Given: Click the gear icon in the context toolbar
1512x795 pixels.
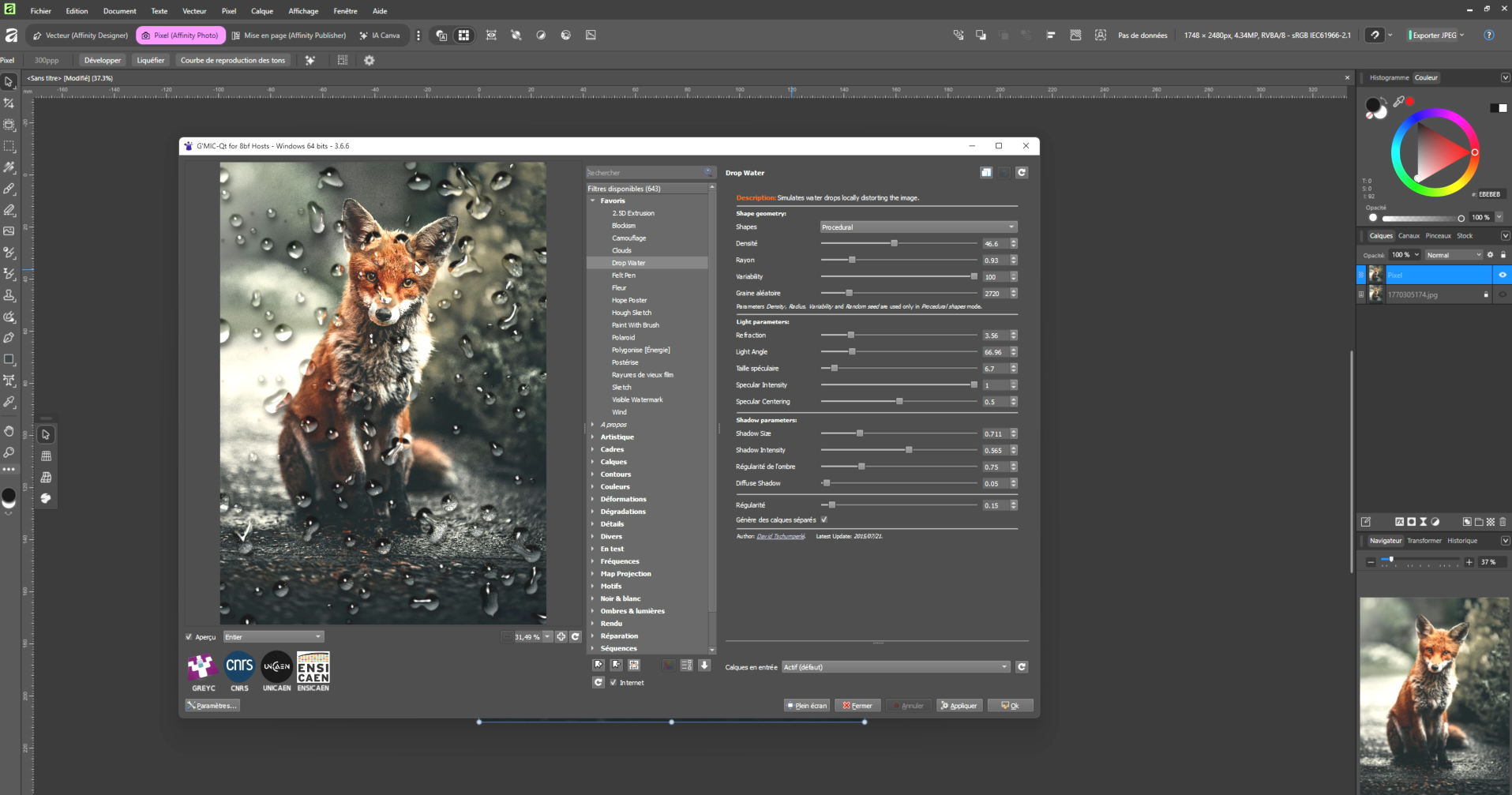Looking at the screenshot, I should (369, 60).
